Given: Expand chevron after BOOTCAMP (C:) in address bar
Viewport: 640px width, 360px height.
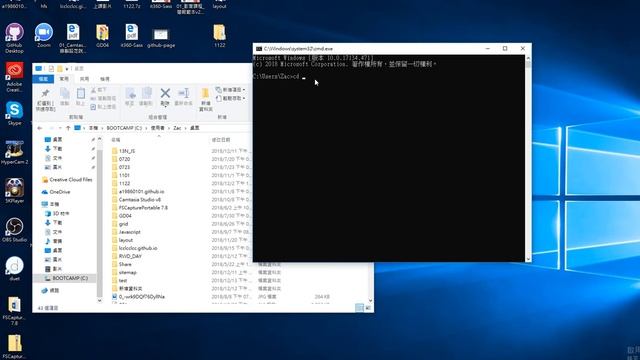Looking at the screenshot, I should [146, 128].
